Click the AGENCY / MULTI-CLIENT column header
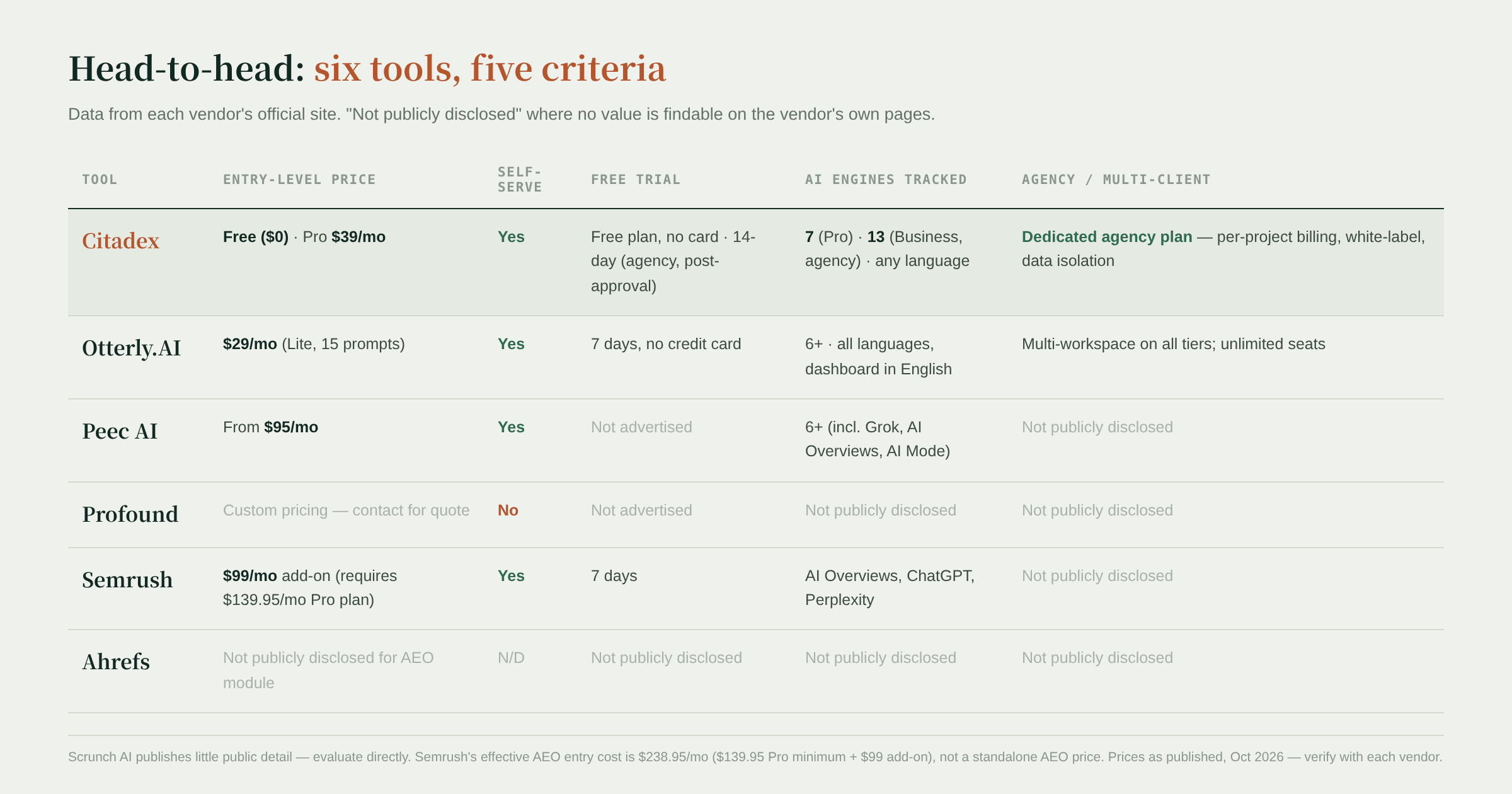This screenshot has width=1512, height=794. (x=1116, y=180)
